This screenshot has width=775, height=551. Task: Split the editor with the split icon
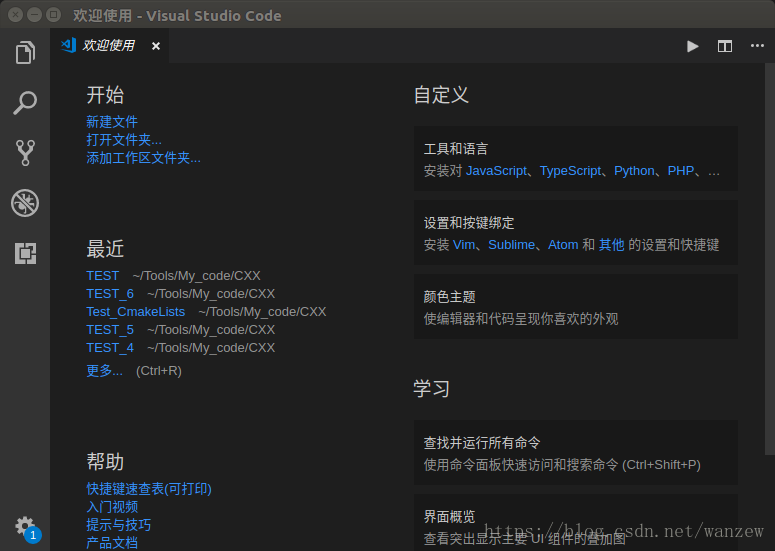click(x=725, y=46)
